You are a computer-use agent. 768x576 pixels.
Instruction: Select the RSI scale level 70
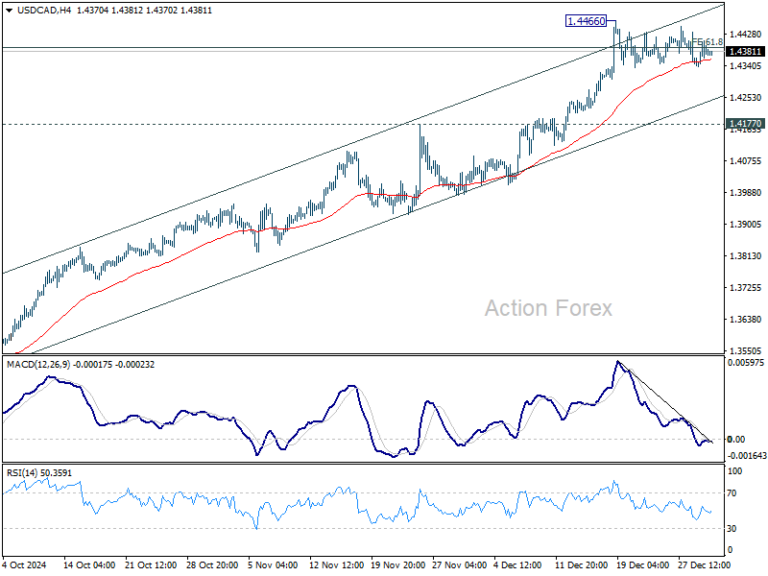pos(732,493)
